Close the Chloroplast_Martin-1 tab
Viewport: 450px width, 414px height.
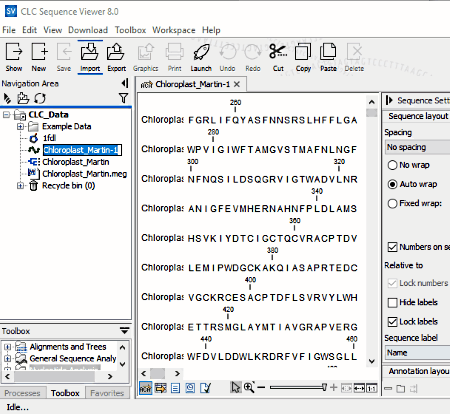pyautogui.click(x=237, y=84)
